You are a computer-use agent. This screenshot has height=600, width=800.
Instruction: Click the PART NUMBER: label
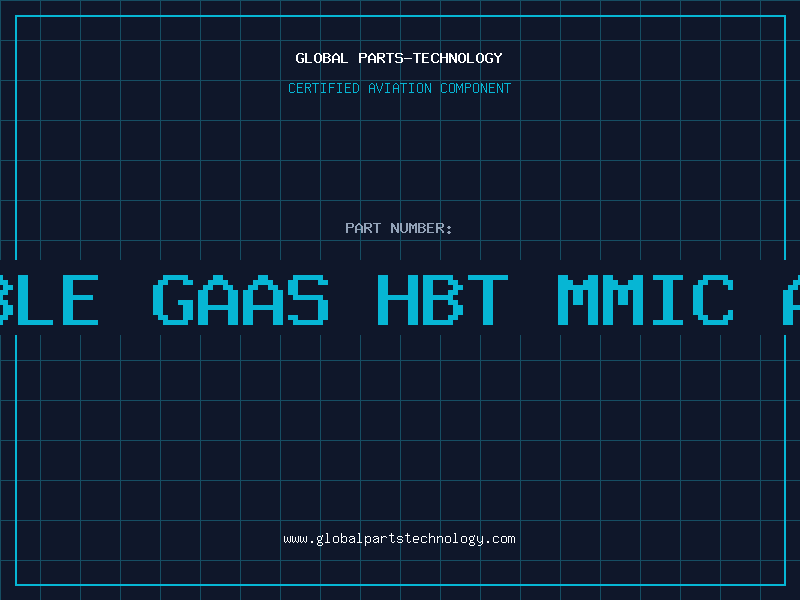(399, 228)
